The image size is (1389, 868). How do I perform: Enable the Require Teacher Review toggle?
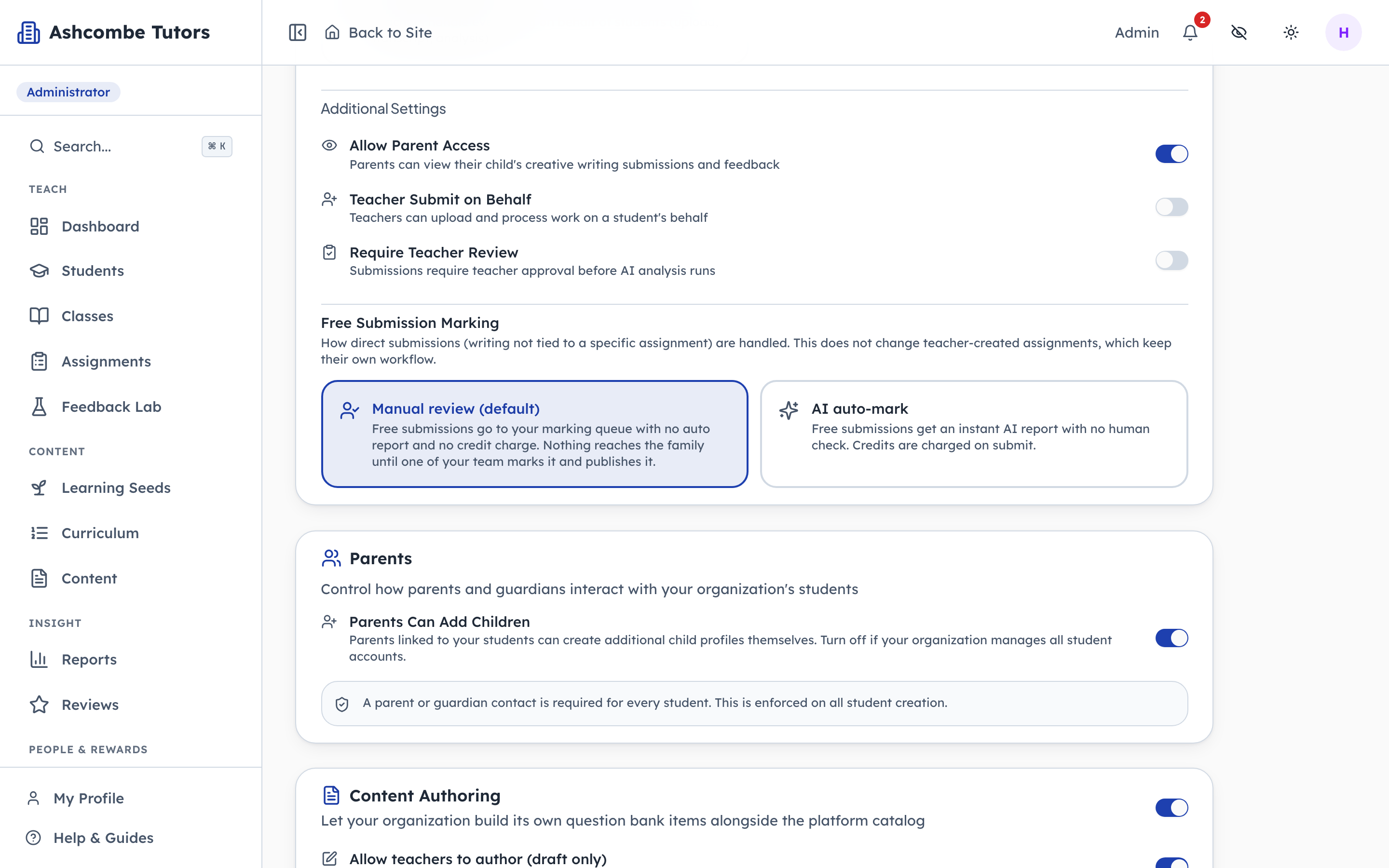(x=1171, y=260)
